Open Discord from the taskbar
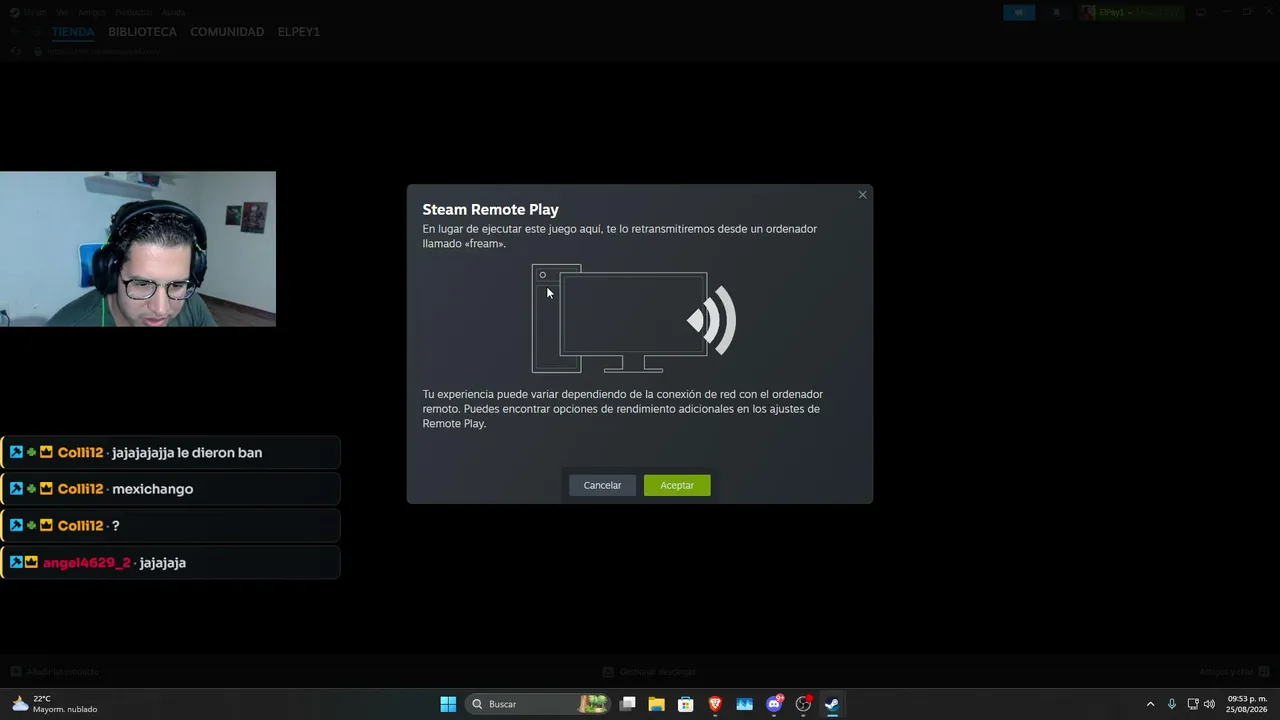 [774, 704]
